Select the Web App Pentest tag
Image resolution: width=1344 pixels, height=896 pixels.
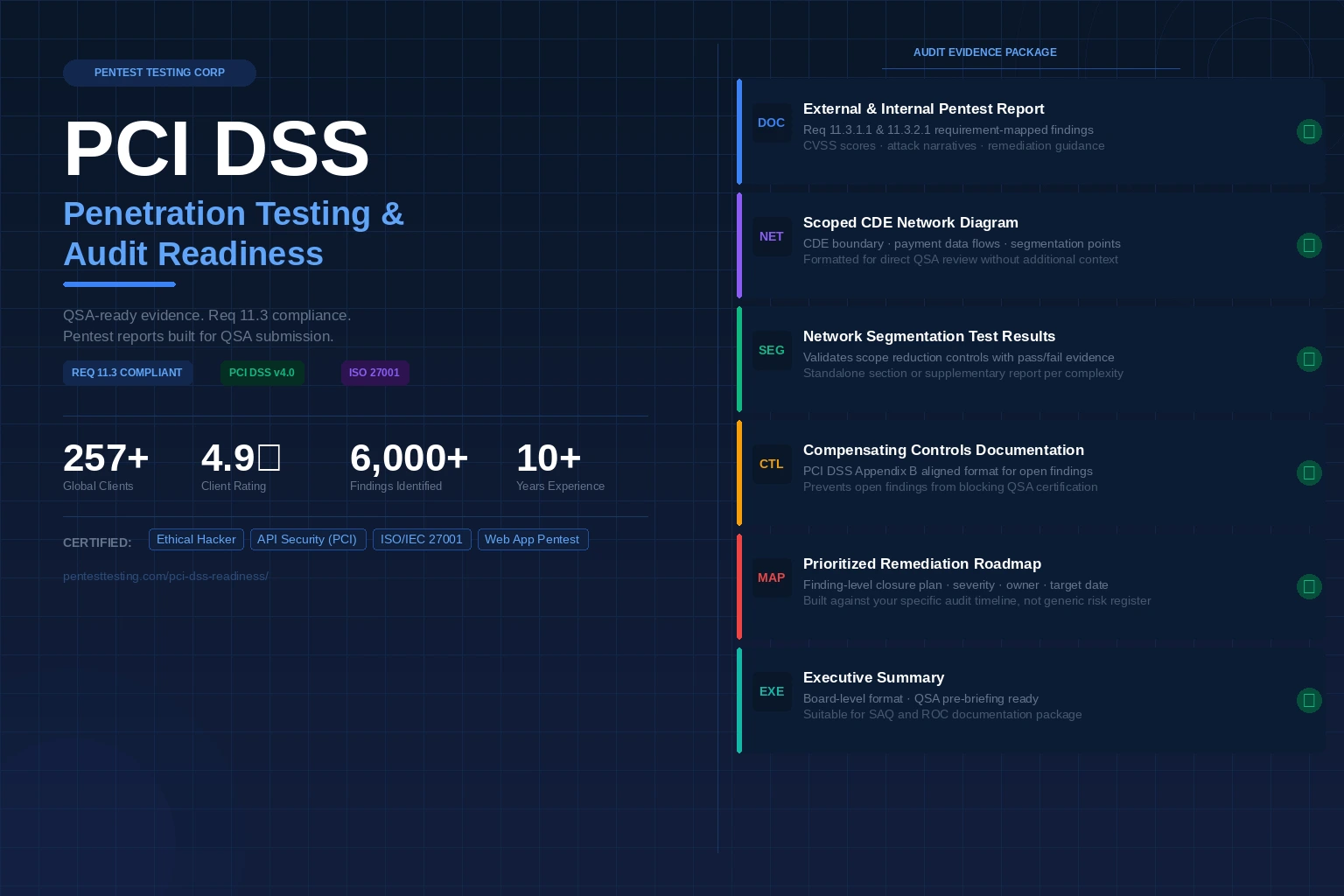(x=533, y=539)
